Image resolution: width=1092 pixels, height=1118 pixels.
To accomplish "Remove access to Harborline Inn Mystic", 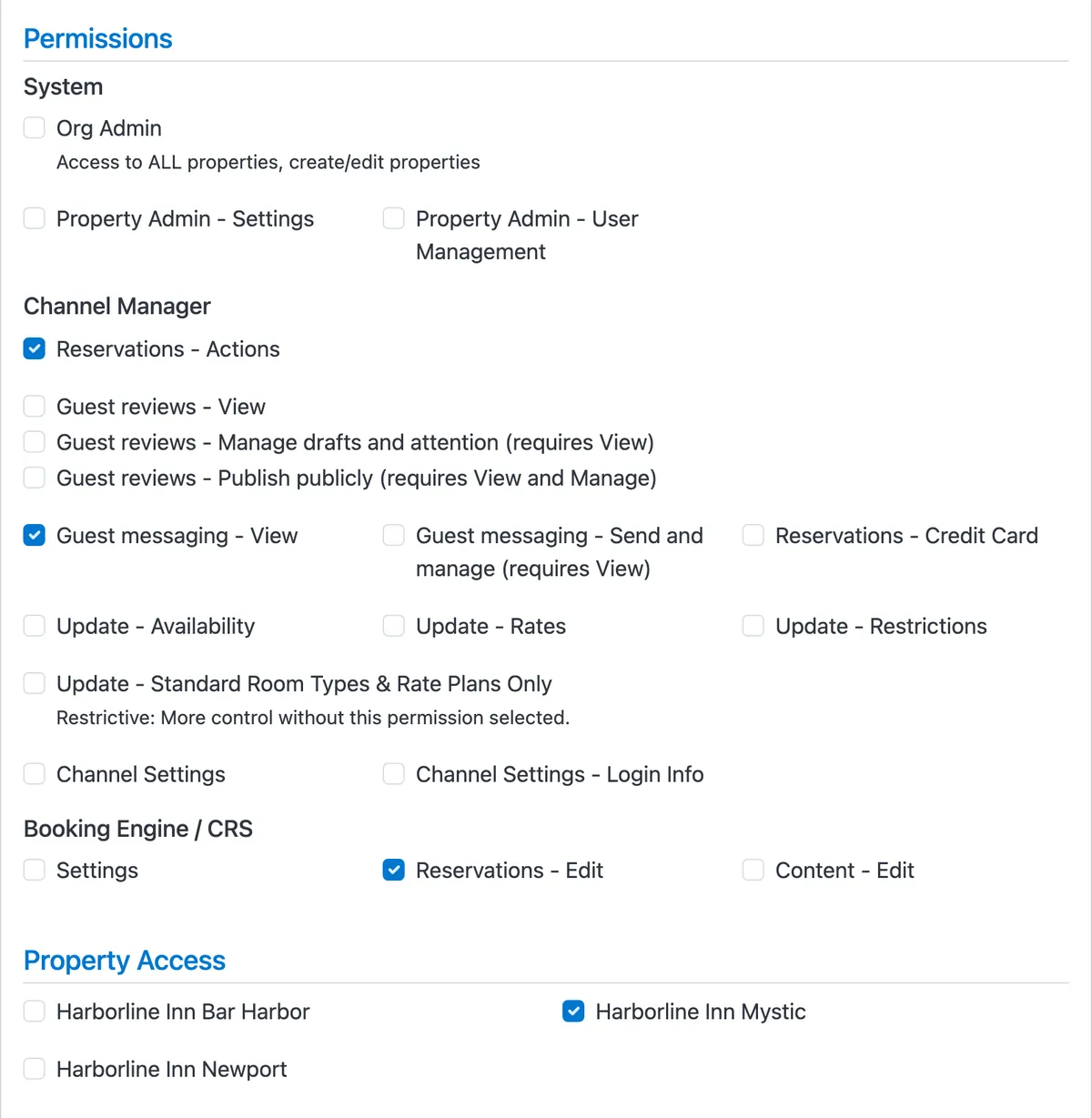I will [573, 1012].
